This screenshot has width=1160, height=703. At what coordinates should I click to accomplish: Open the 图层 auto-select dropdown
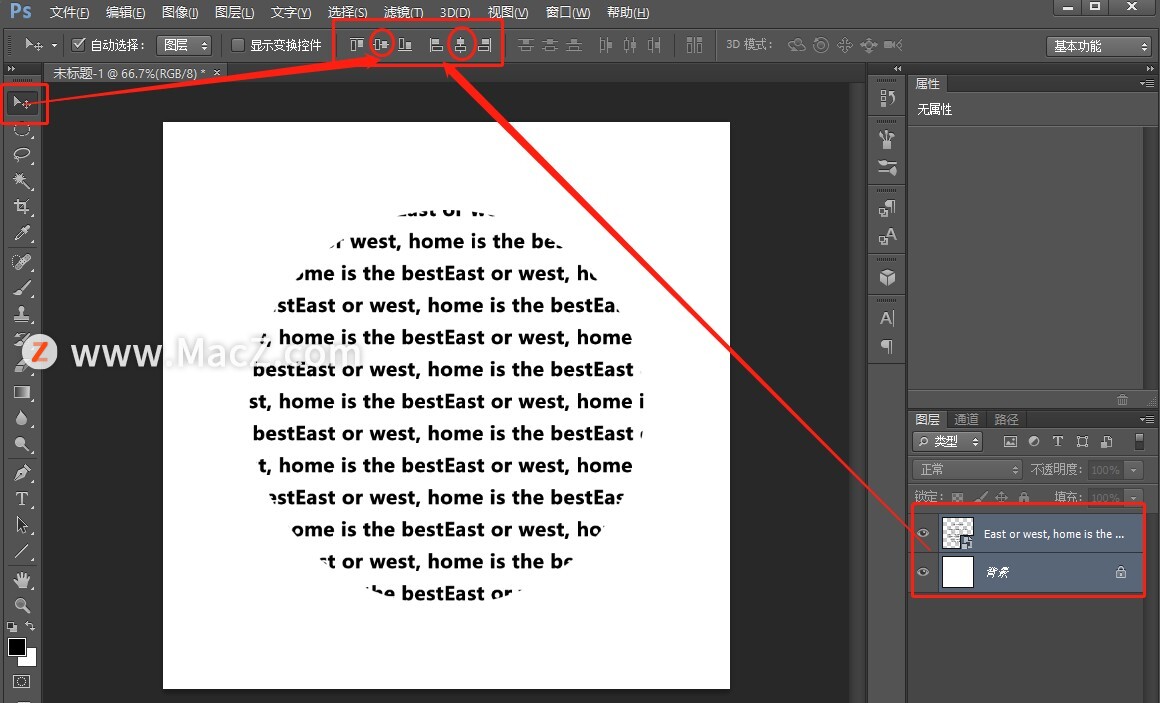click(x=184, y=45)
